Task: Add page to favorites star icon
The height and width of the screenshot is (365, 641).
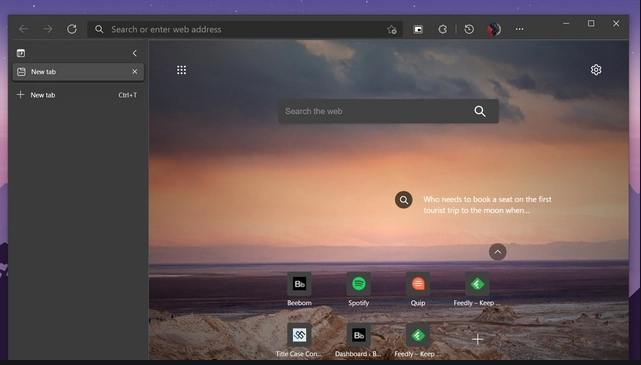Action: click(x=392, y=29)
